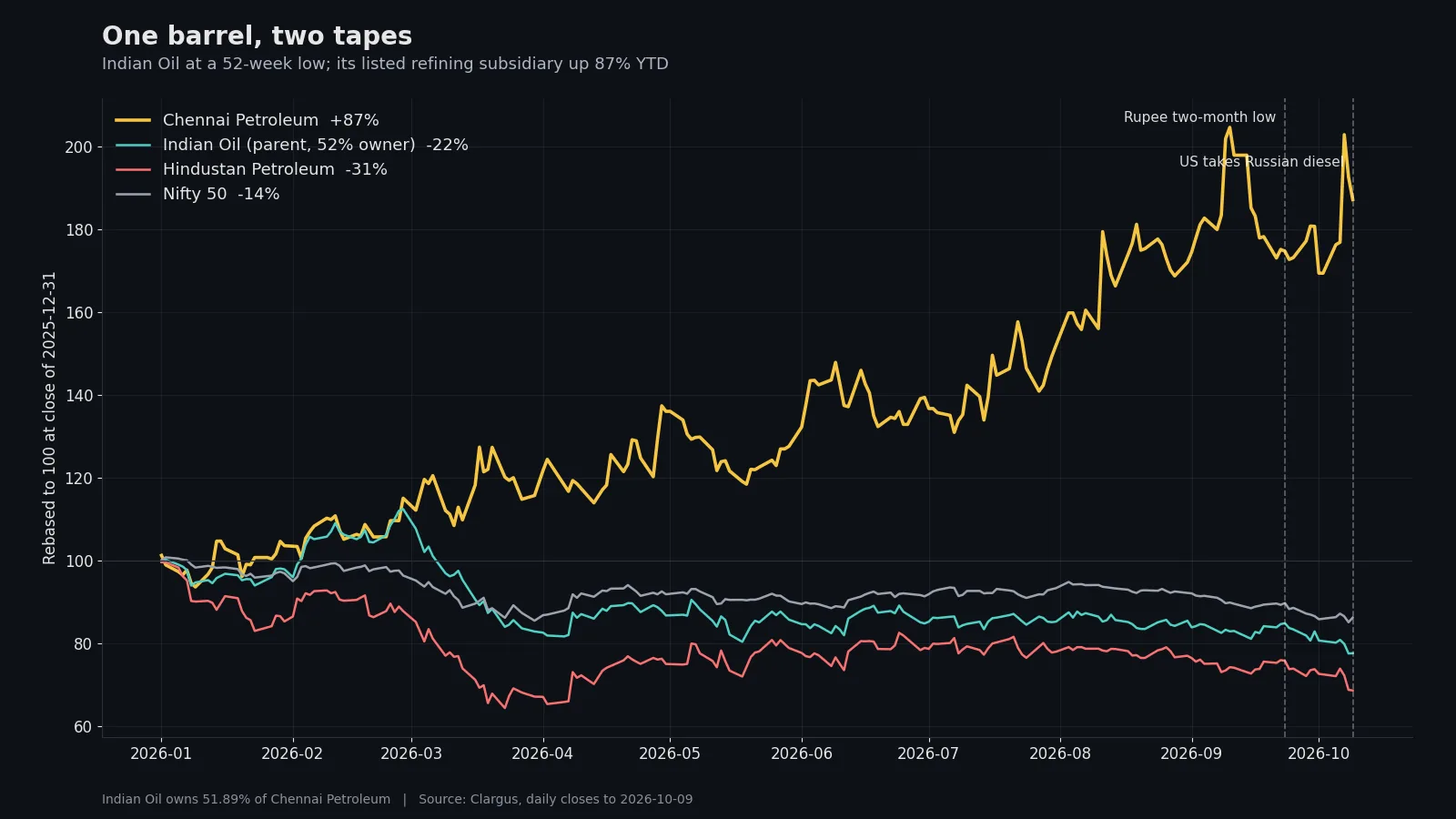This screenshot has width=1456, height=819.
Task: Click the x-axis label 2026-03
Action: pos(411,753)
